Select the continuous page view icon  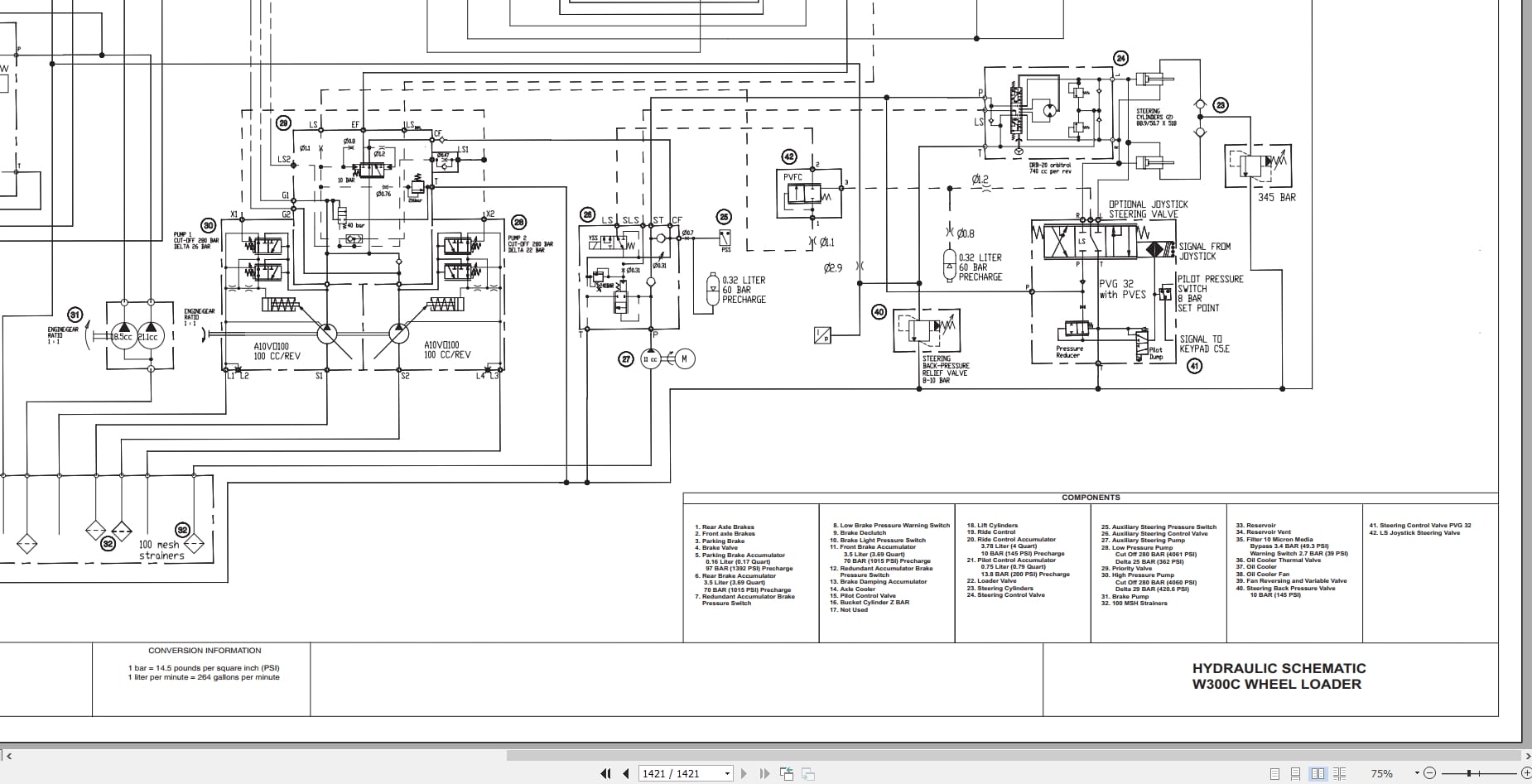point(1296,773)
